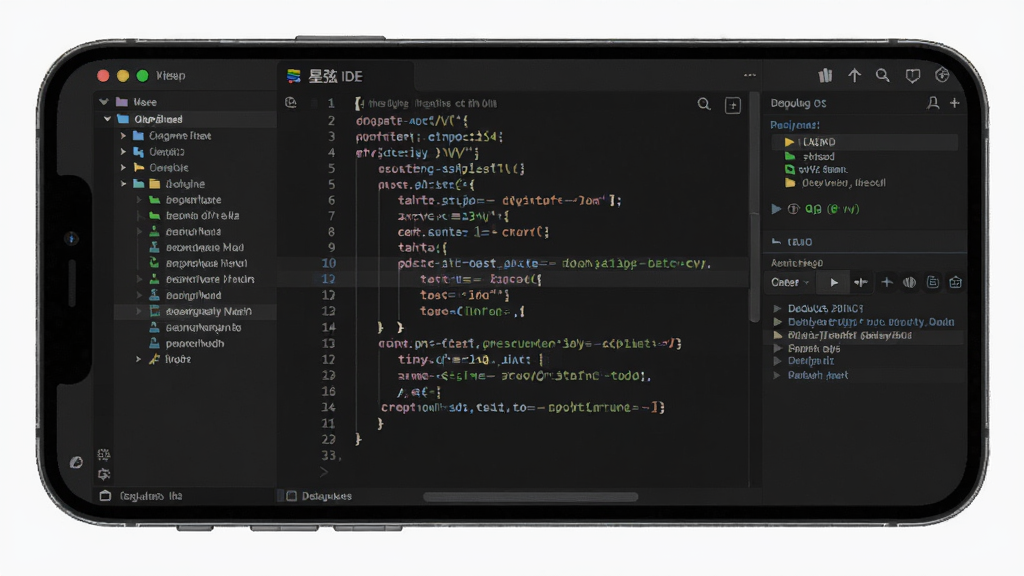The width and height of the screenshot is (1024, 576).
Task: Open the dropdown left of the debug play button
Action: coord(790,283)
